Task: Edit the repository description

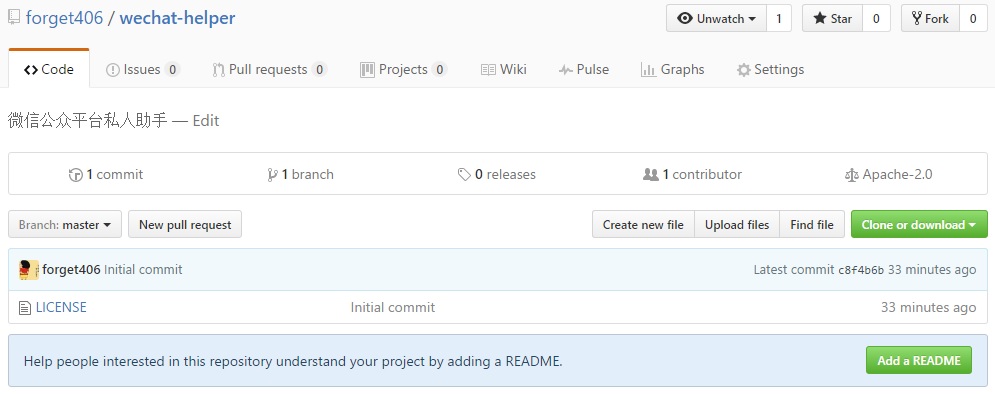Action: click(x=206, y=121)
